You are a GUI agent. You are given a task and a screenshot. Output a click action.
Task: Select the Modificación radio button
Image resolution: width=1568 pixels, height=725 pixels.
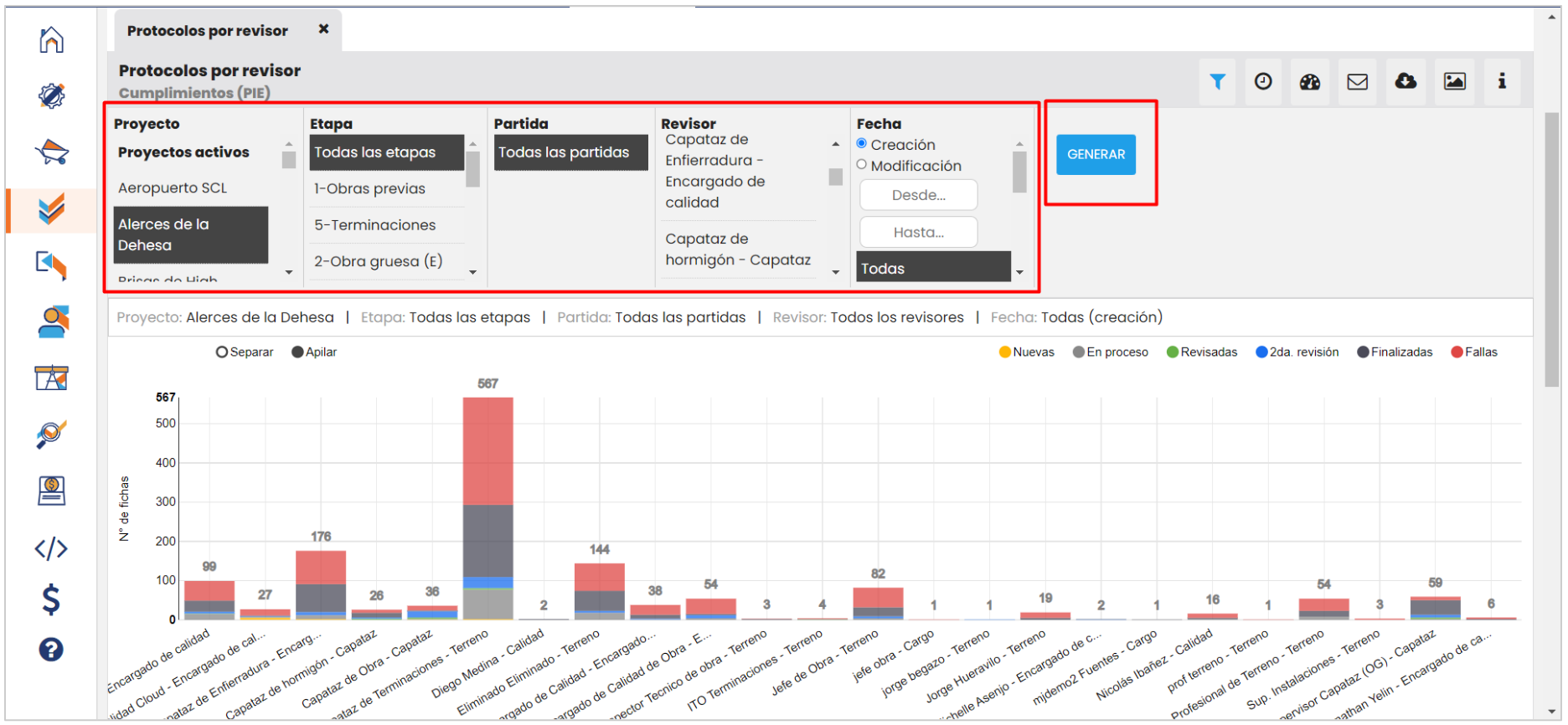[x=862, y=165]
